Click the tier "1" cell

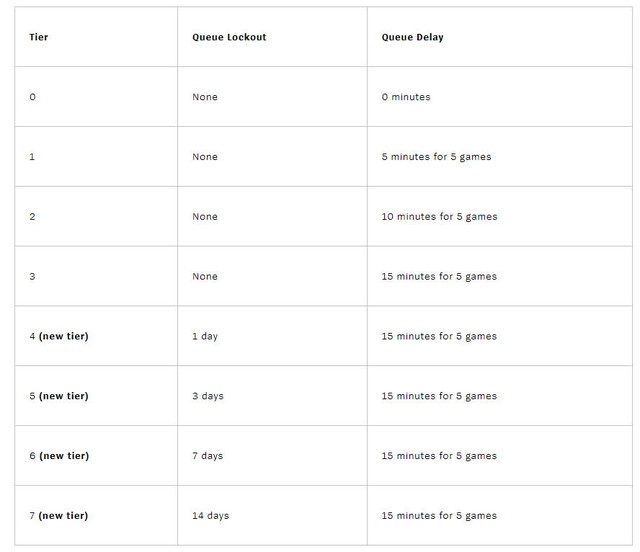click(x=33, y=157)
